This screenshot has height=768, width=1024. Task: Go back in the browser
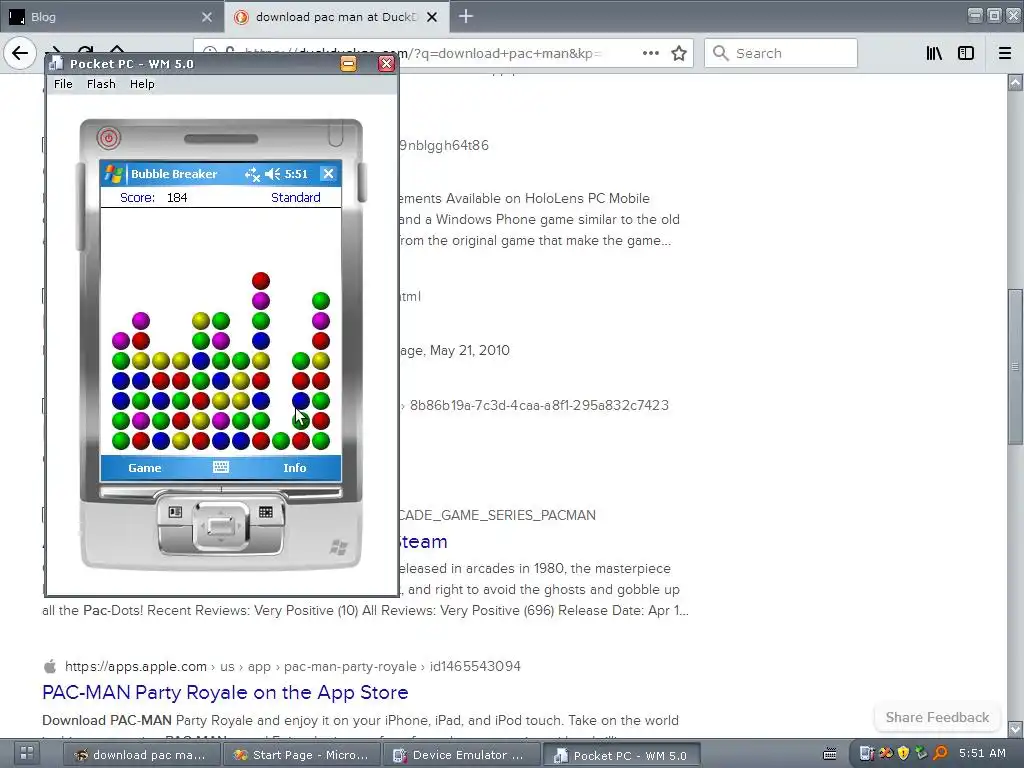pyautogui.click(x=20, y=53)
